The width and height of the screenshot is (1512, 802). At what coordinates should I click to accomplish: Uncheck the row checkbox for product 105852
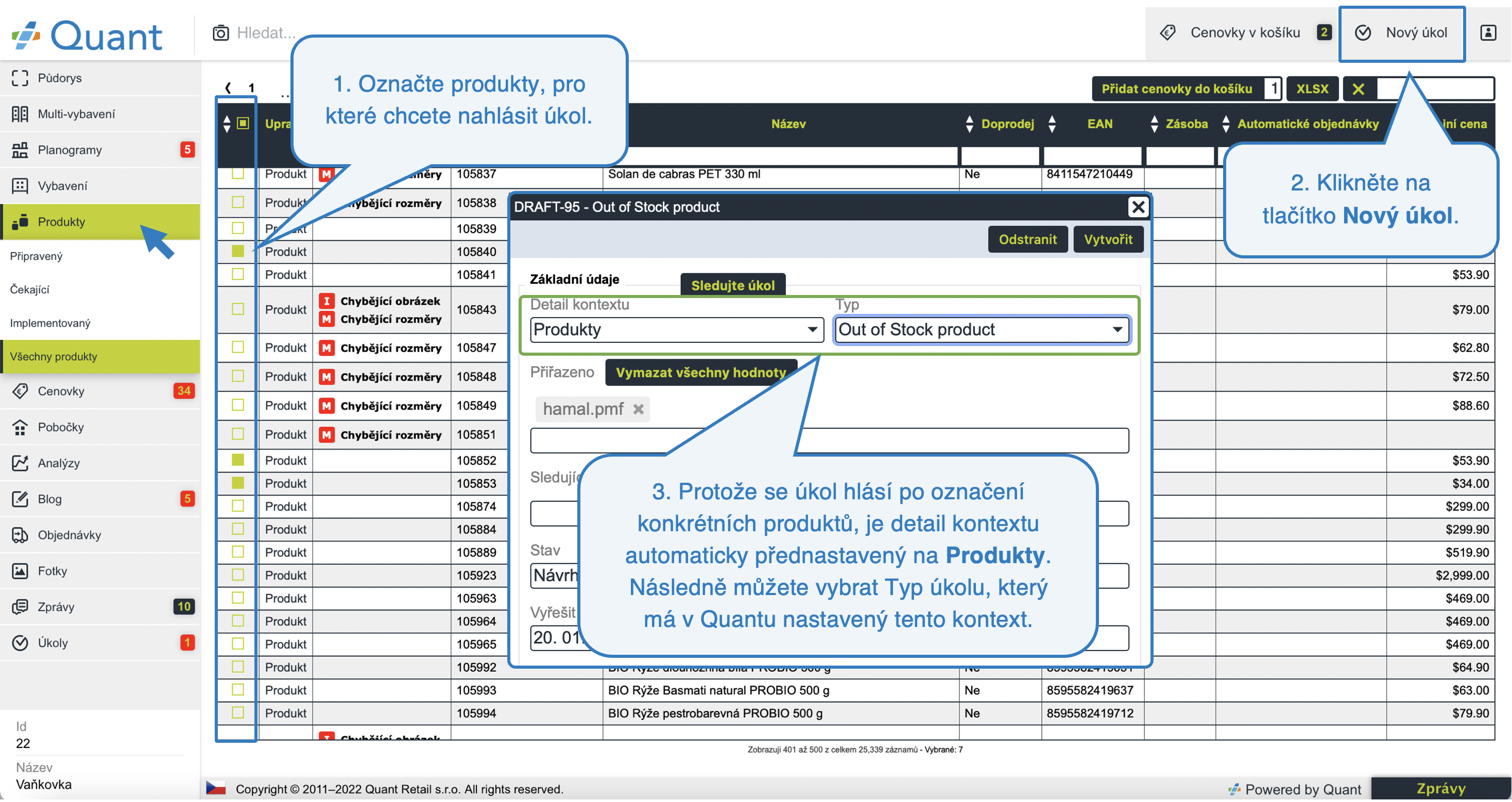(x=238, y=461)
